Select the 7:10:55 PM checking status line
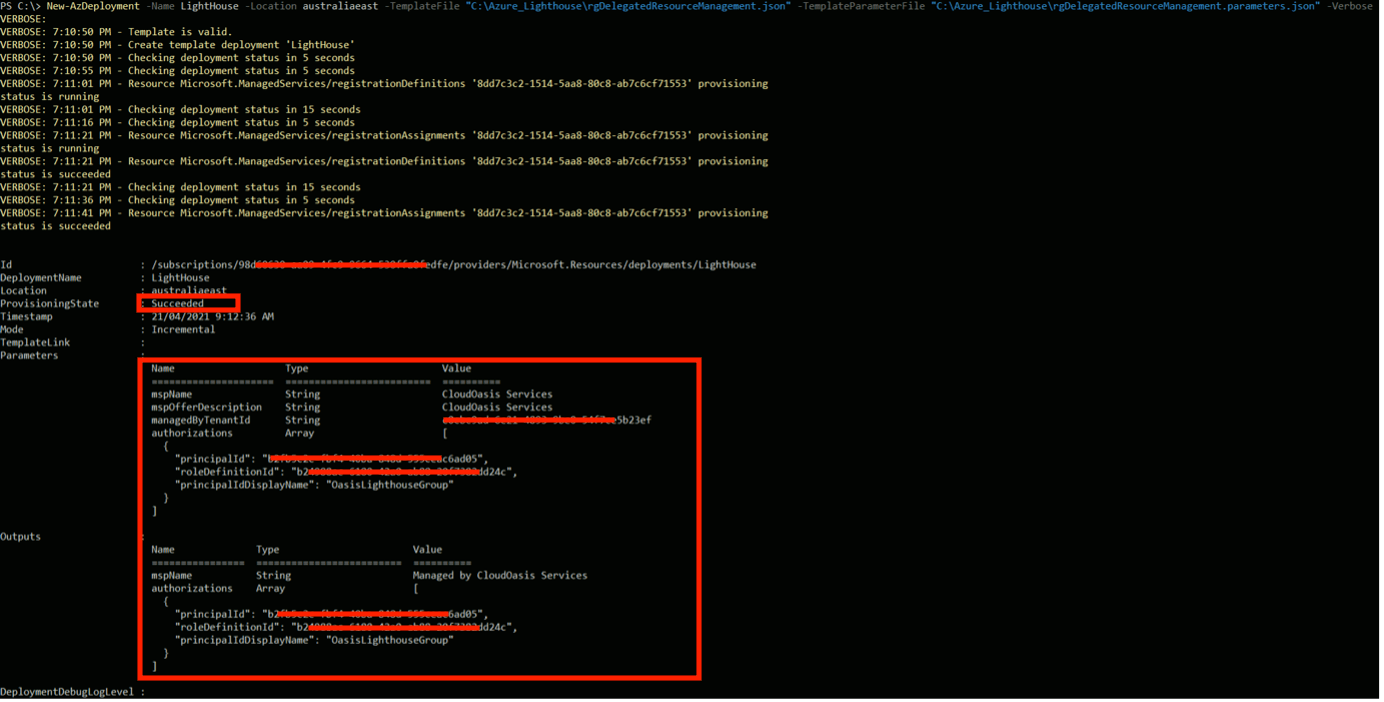Image resolution: width=1384 pixels, height=702 pixels. click(178, 71)
